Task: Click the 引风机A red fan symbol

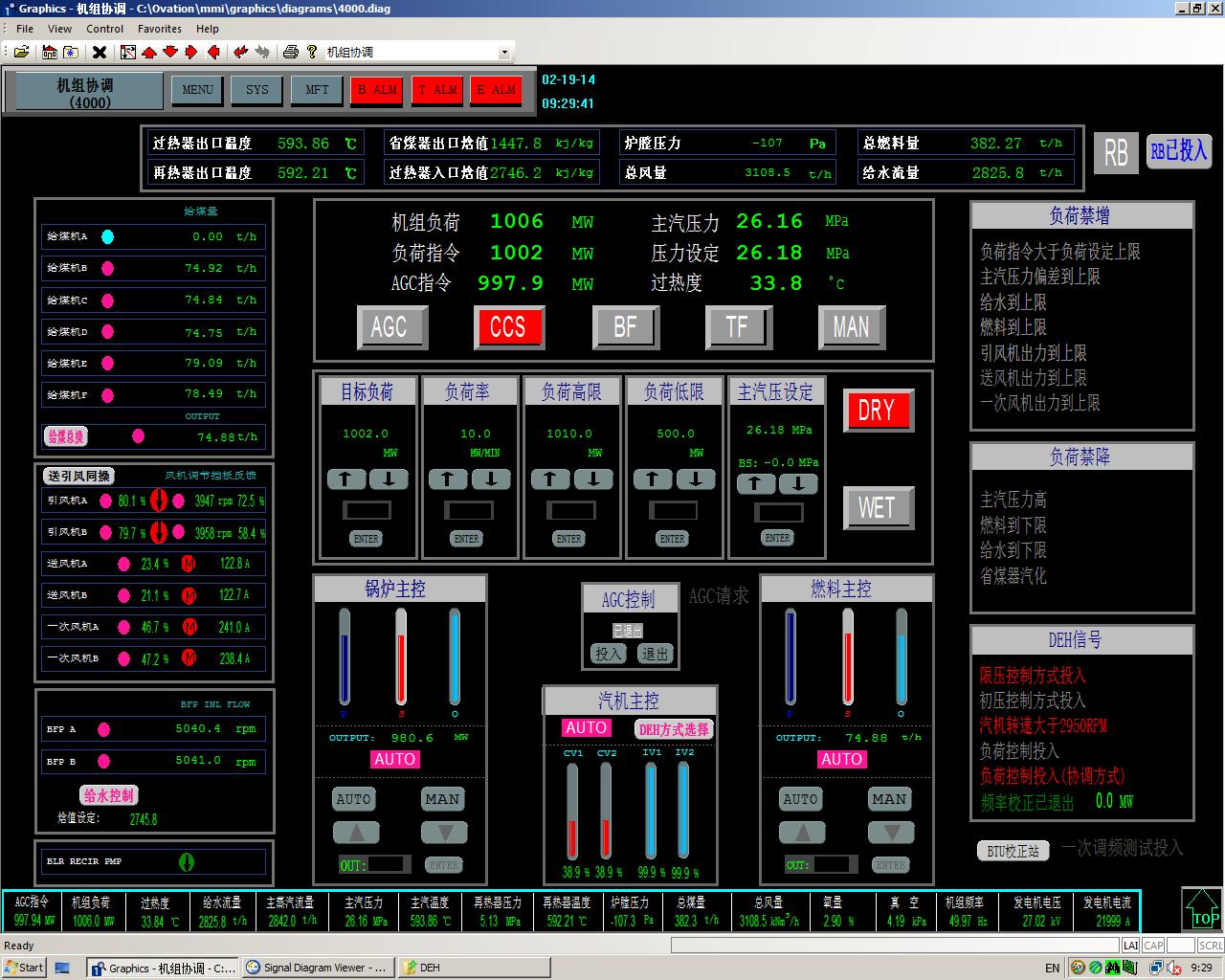Action: [x=158, y=500]
